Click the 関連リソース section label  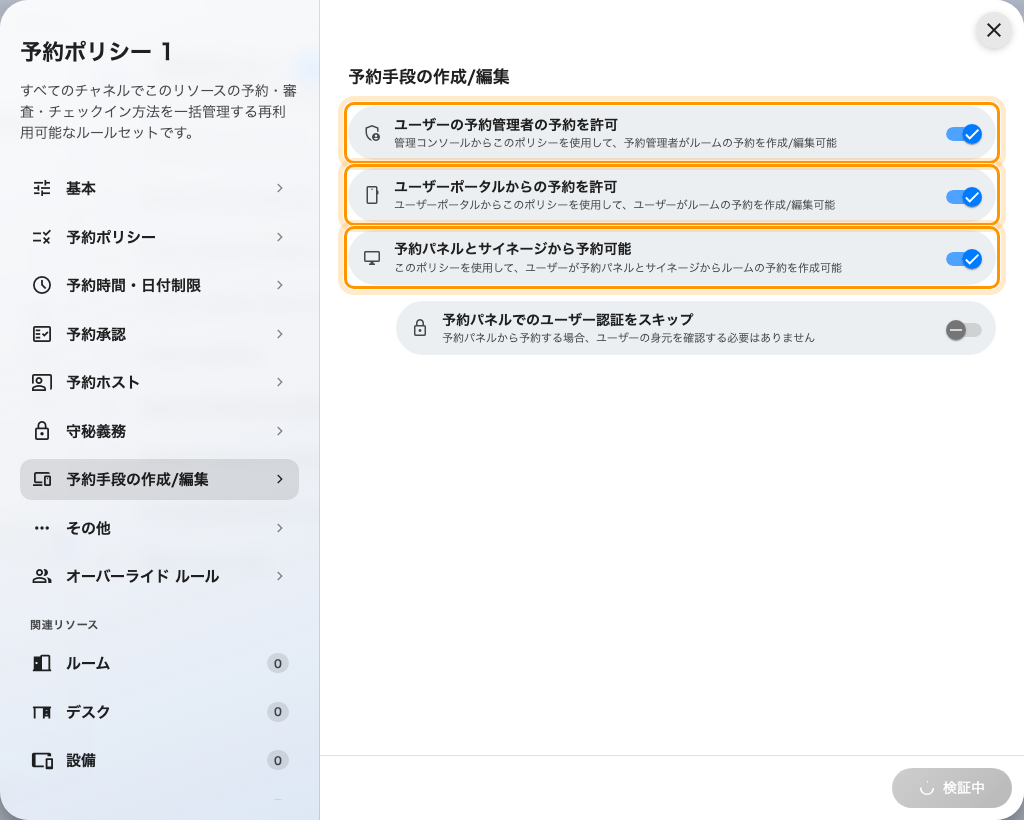[64, 625]
